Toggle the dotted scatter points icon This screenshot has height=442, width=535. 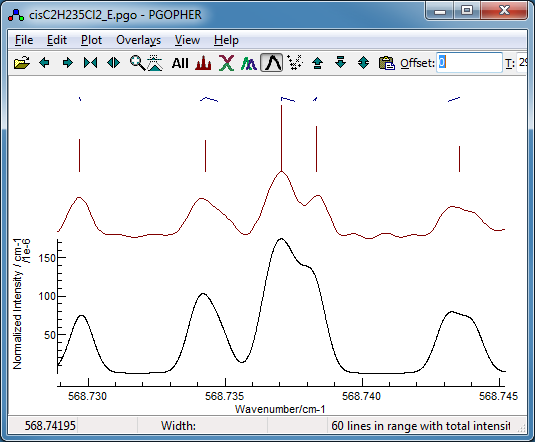click(x=294, y=63)
